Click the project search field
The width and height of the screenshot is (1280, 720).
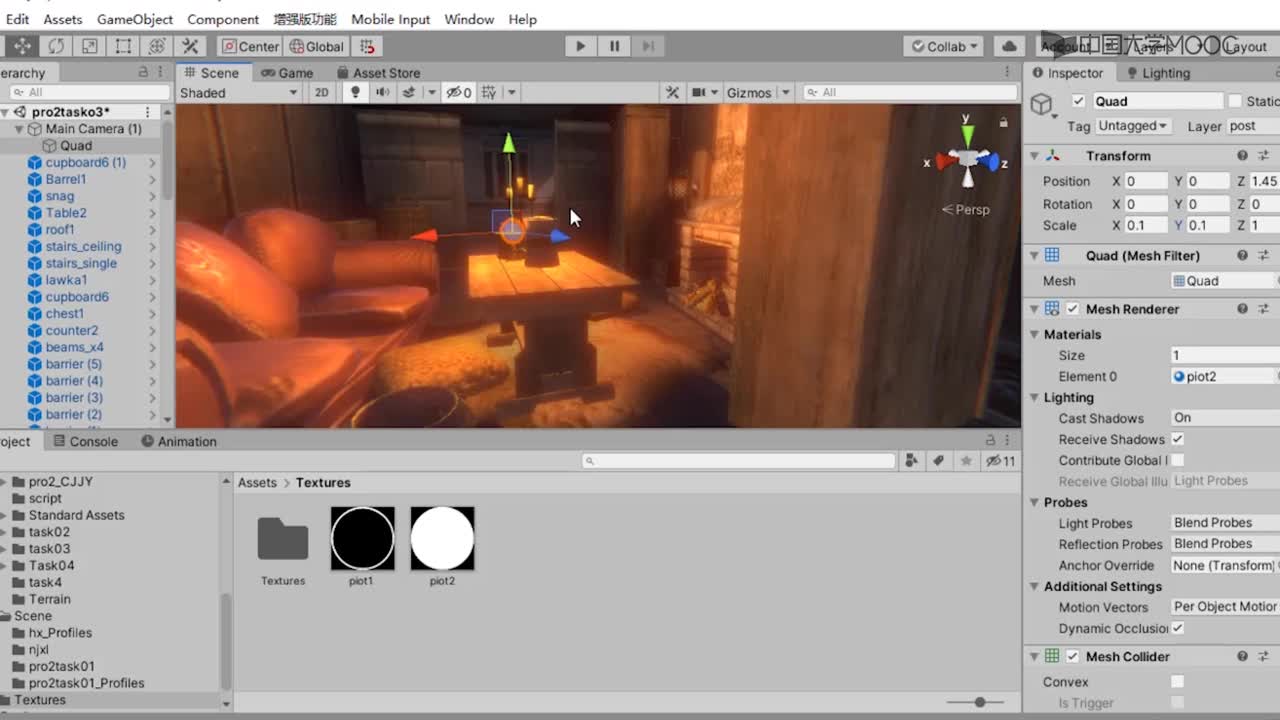click(x=739, y=461)
